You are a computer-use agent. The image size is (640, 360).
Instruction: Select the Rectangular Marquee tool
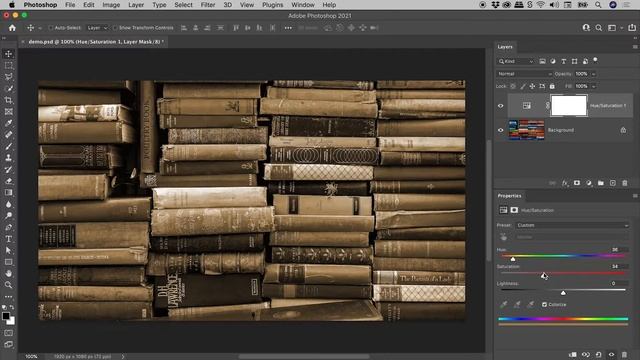tap(9, 65)
